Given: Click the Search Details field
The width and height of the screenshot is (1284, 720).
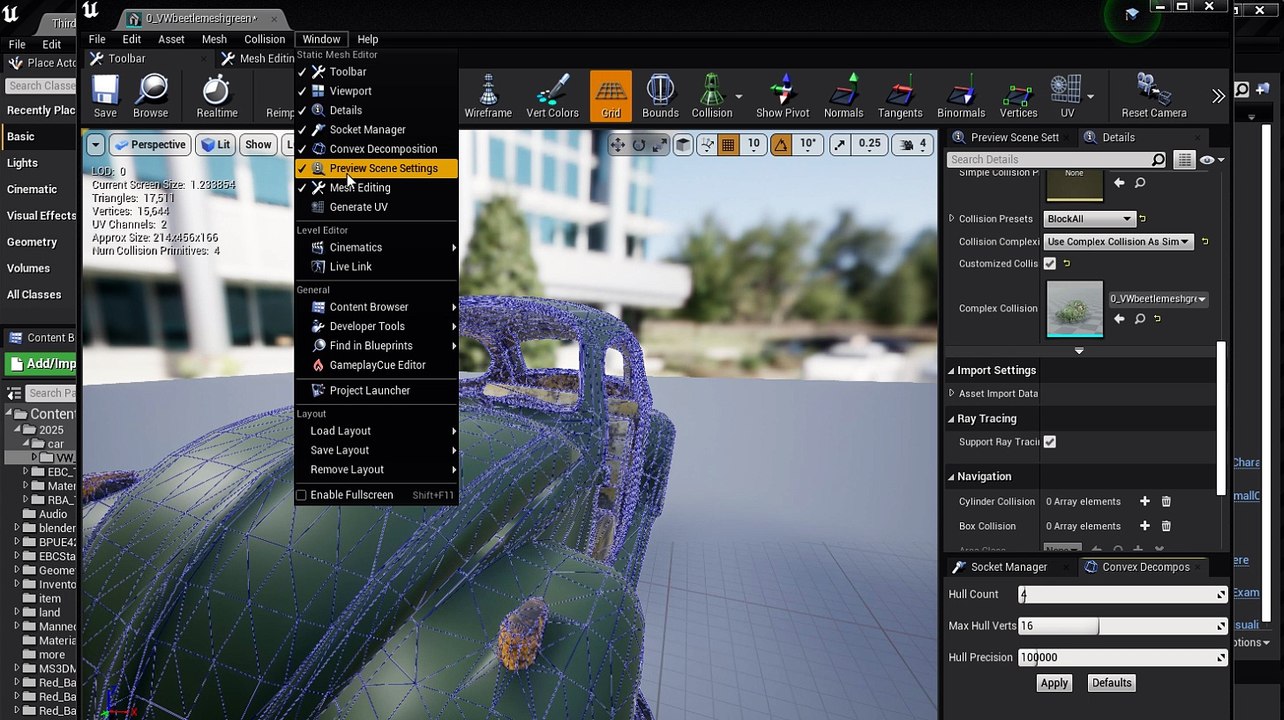Looking at the screenshot, I should point(1056,160).
